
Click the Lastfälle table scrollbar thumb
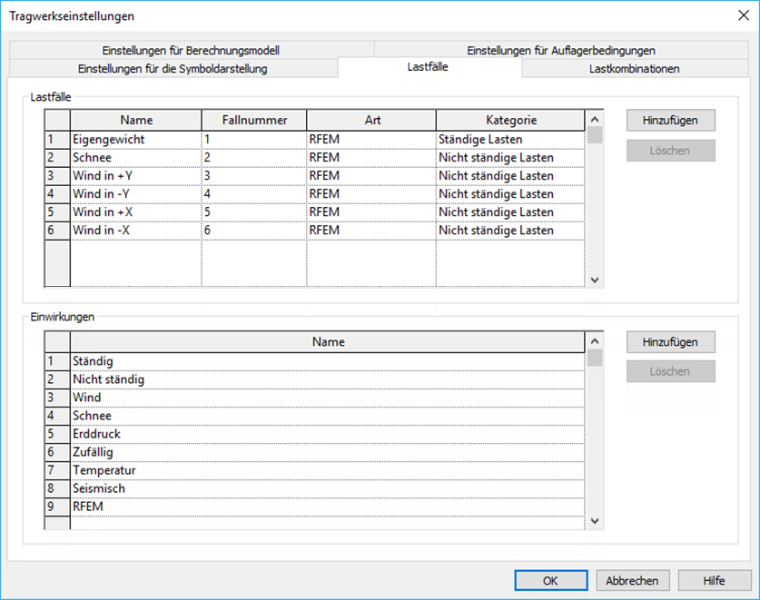click(x=595, y=135)
